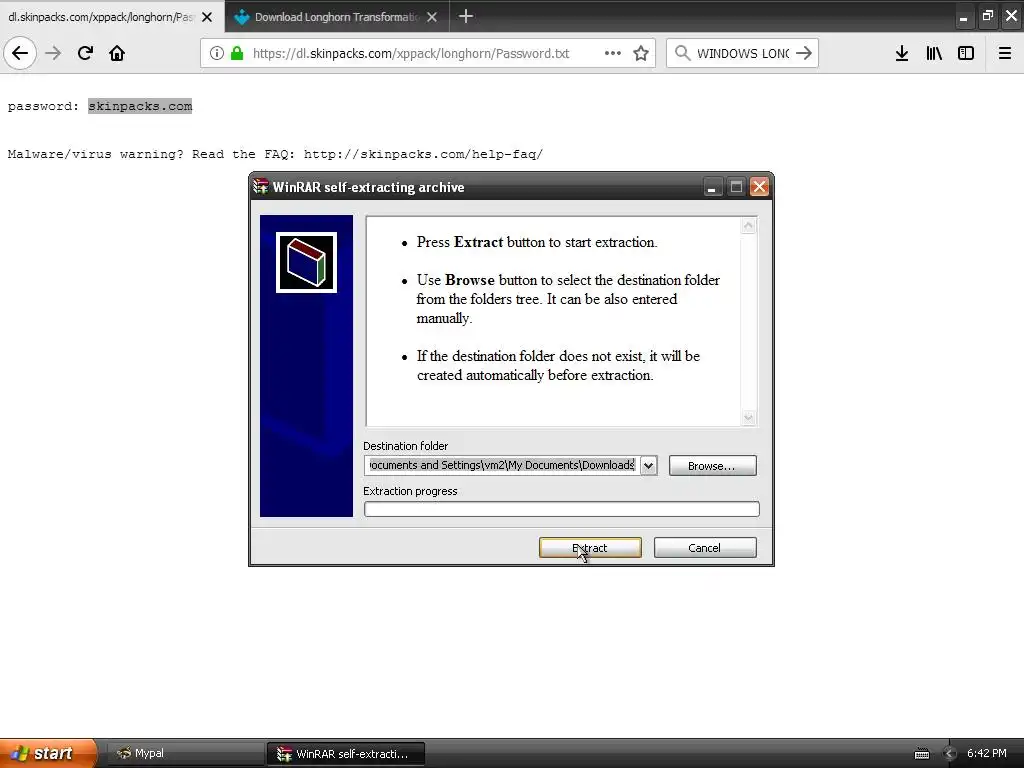Open the Library icon
The image size is (1024, 768).
934,53
